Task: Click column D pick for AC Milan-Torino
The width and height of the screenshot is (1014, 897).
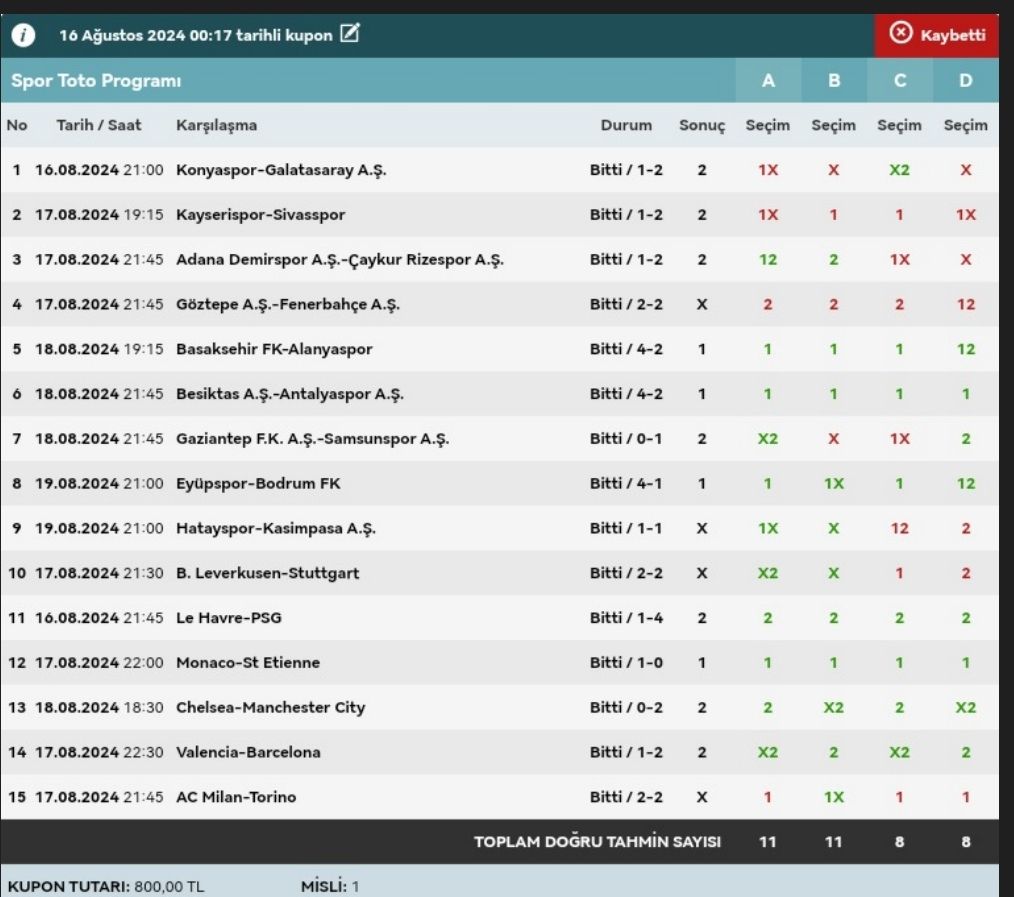Action: 966,797
